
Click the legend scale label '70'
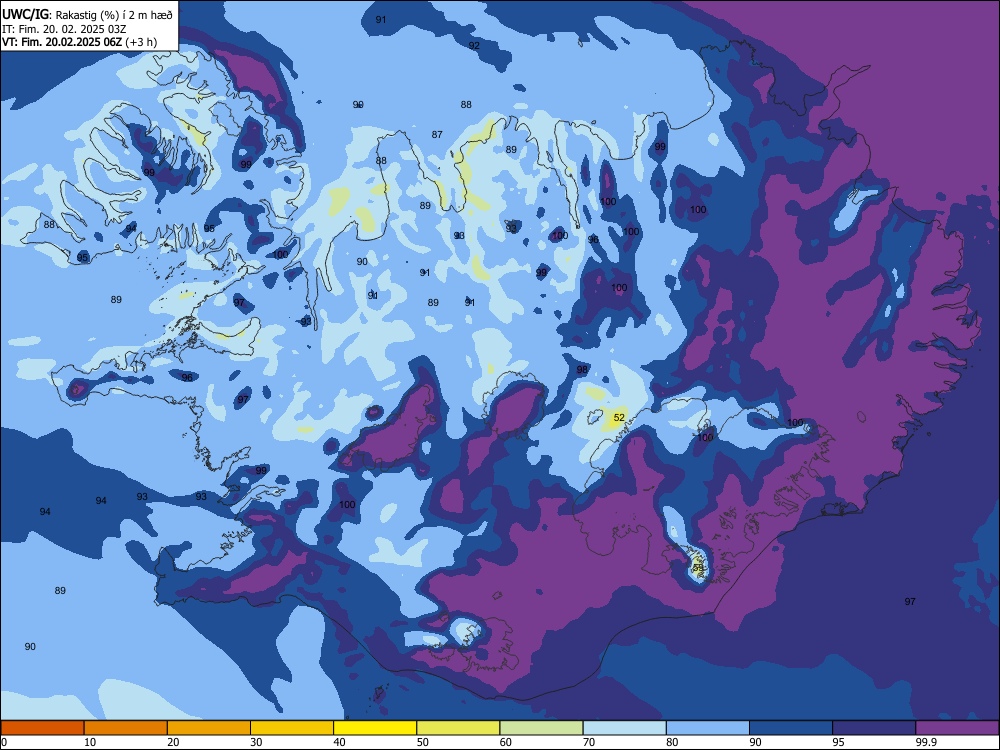click(x=589, y=742)
